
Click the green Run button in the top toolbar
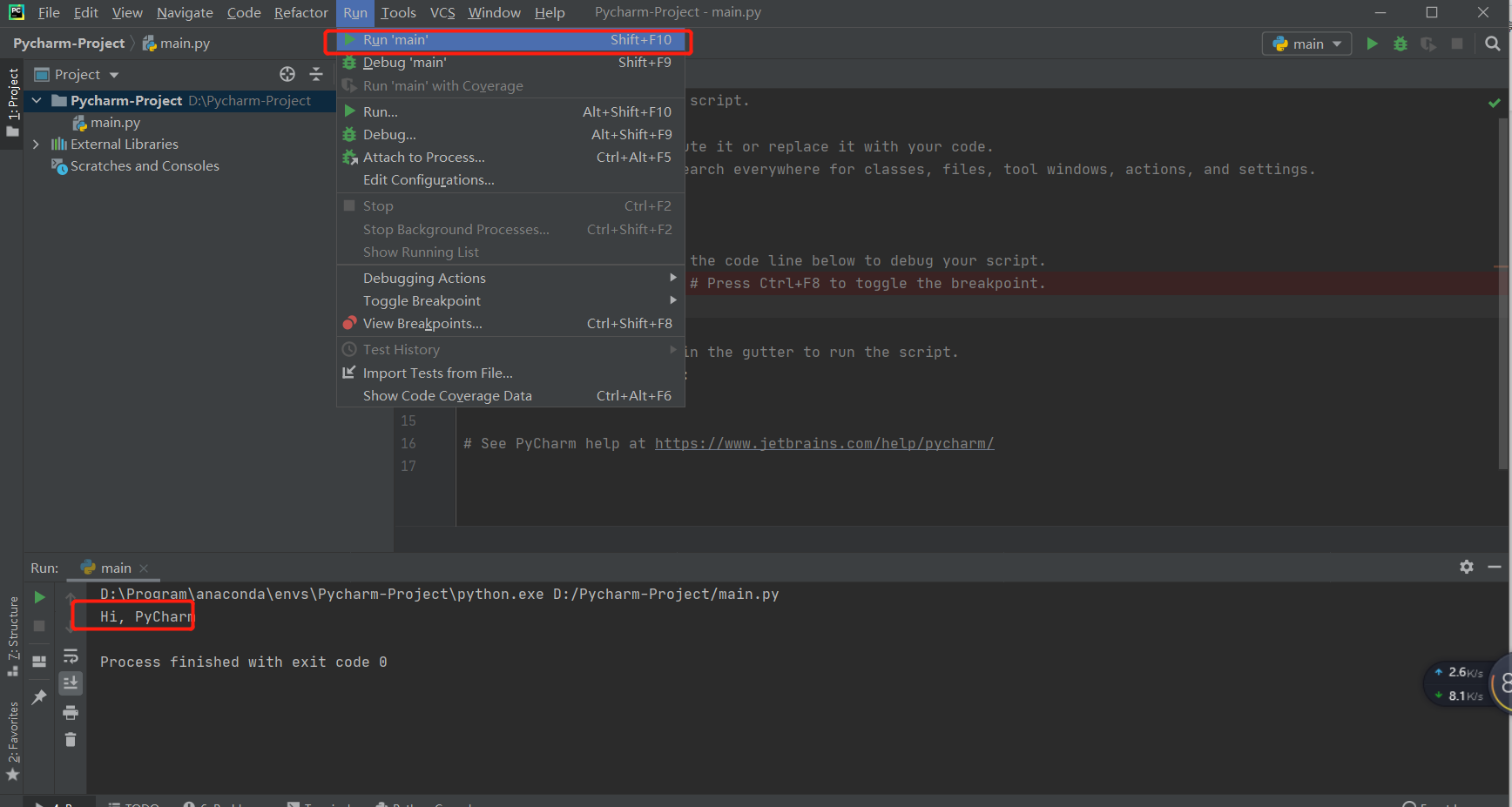pyautogui.click(x=1372, y=44)
